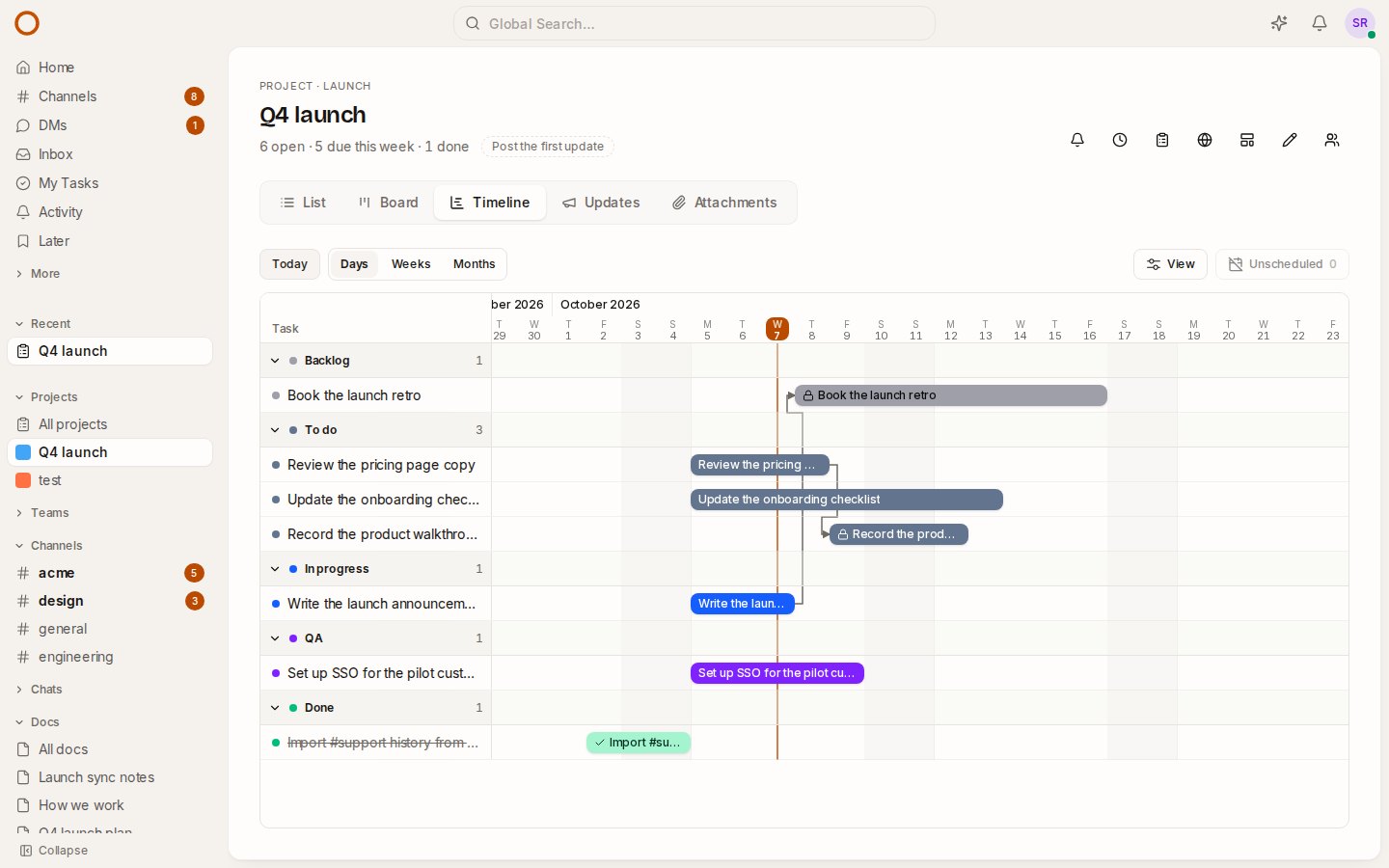Open the #acme channel
Viewport: 1389px width, 868px height.
pos(110,573)
